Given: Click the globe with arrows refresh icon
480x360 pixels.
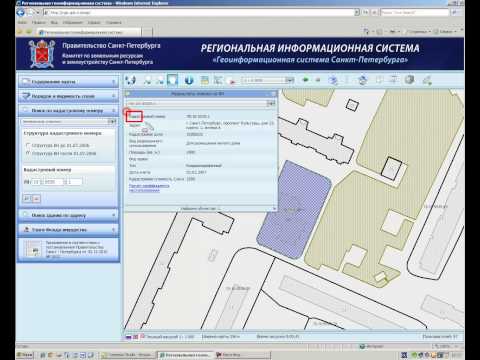Looking at the screenshot, I should [x=363, y=80].
